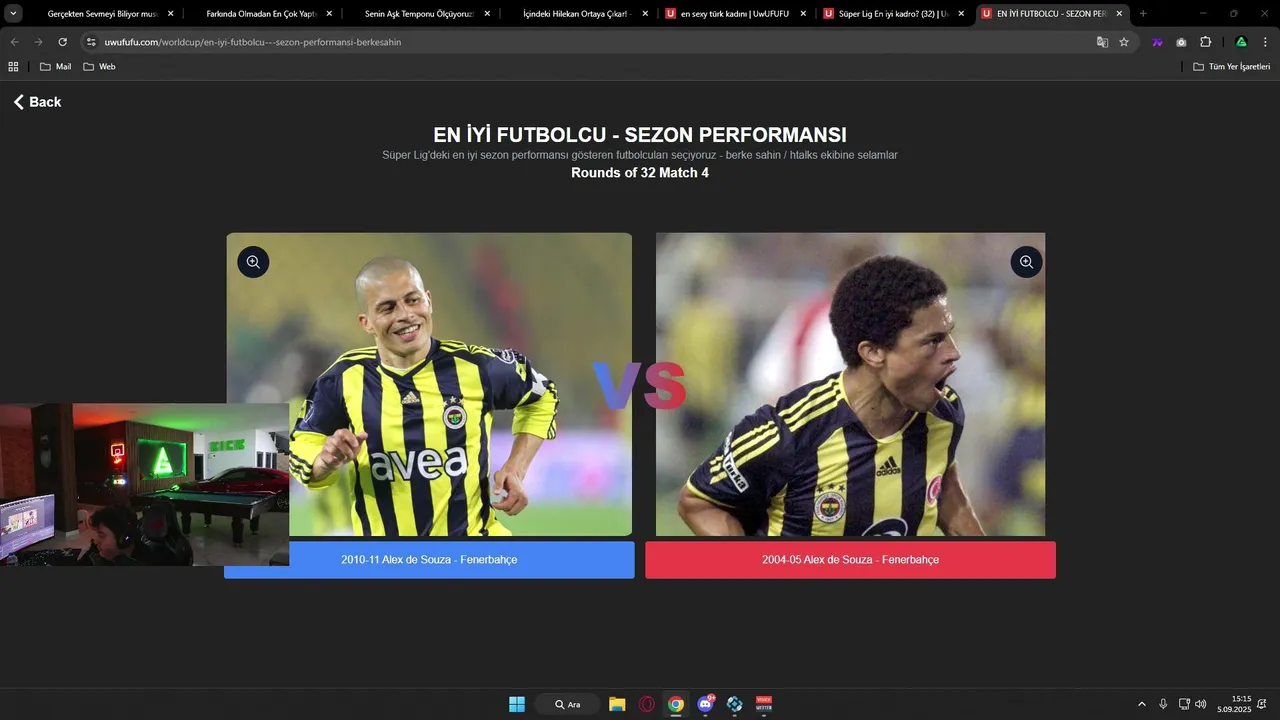Open the Web bookmarks folder
The image size is (1280, 720).
coord(99,66)
